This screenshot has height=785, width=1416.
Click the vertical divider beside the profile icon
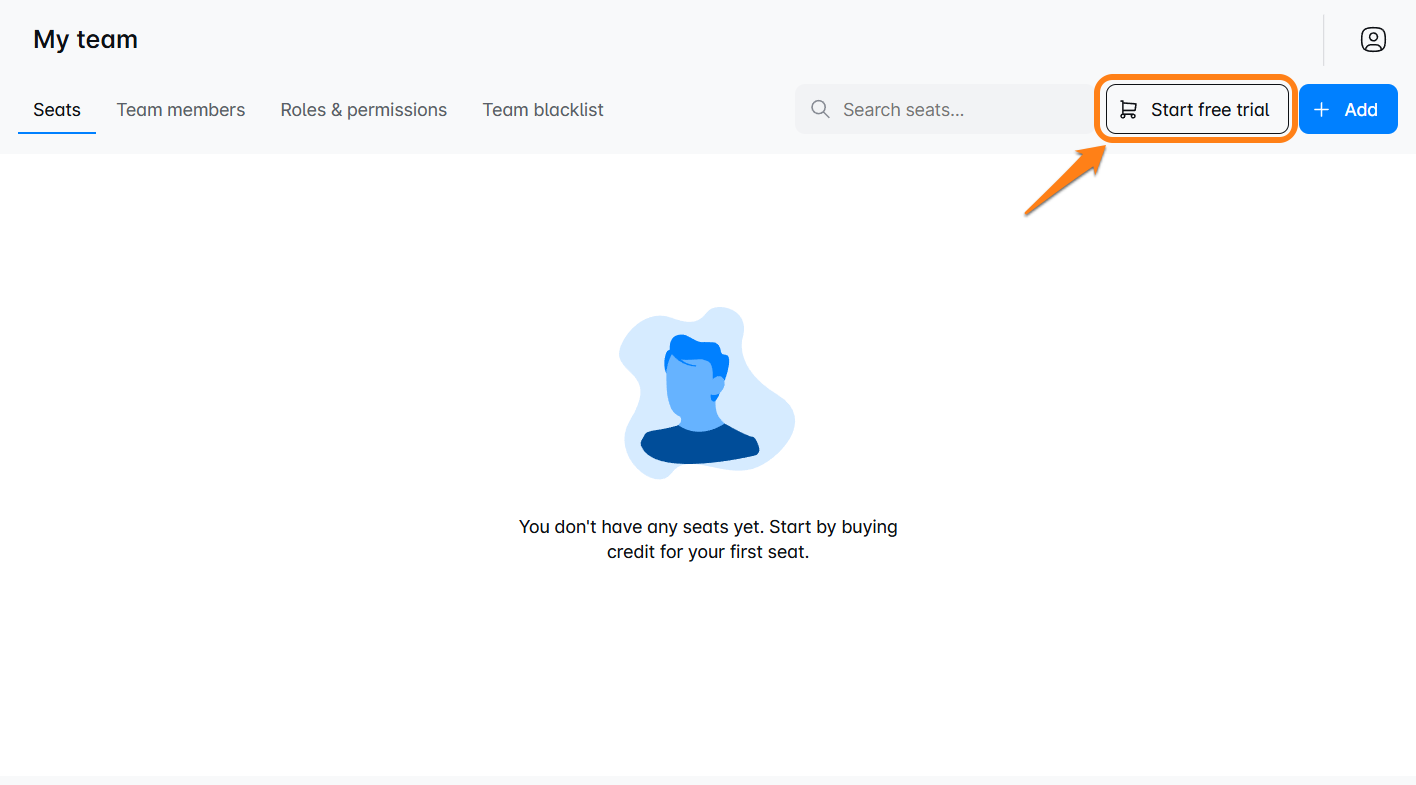pos(1324,40)
